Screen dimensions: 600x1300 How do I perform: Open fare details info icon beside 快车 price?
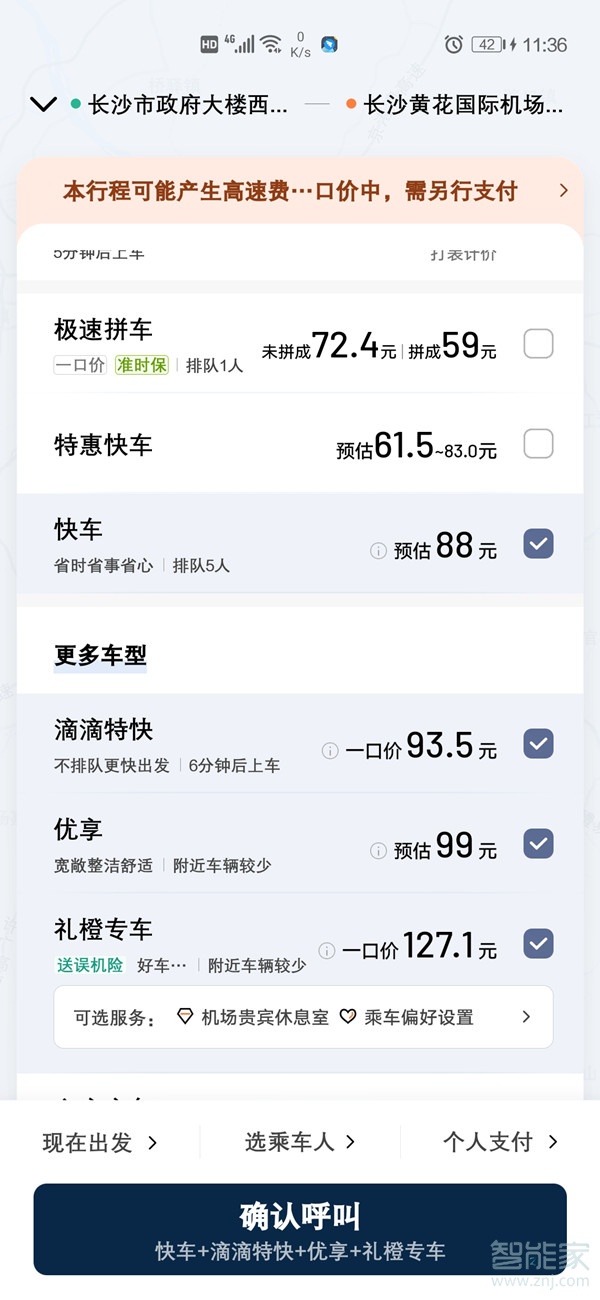[x=377, y=548]
